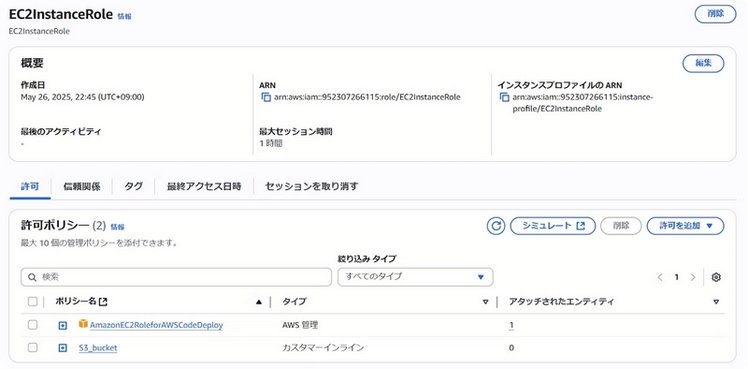Click external link icon beside ポリシー名
748x369 pixels.
pos(104,302)
